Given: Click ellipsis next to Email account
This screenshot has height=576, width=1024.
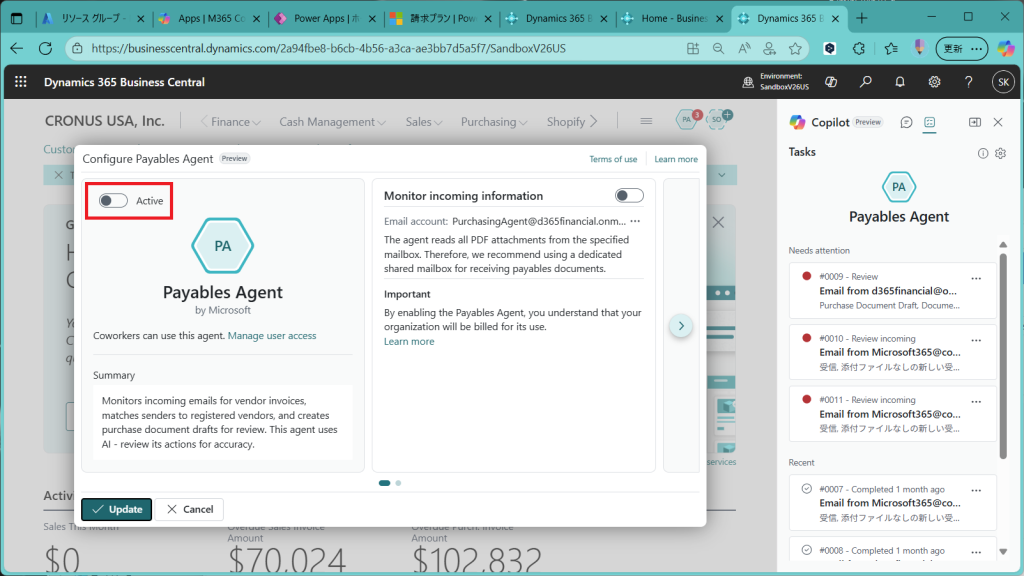Looking at the screenshot, I should coord(635,221).
